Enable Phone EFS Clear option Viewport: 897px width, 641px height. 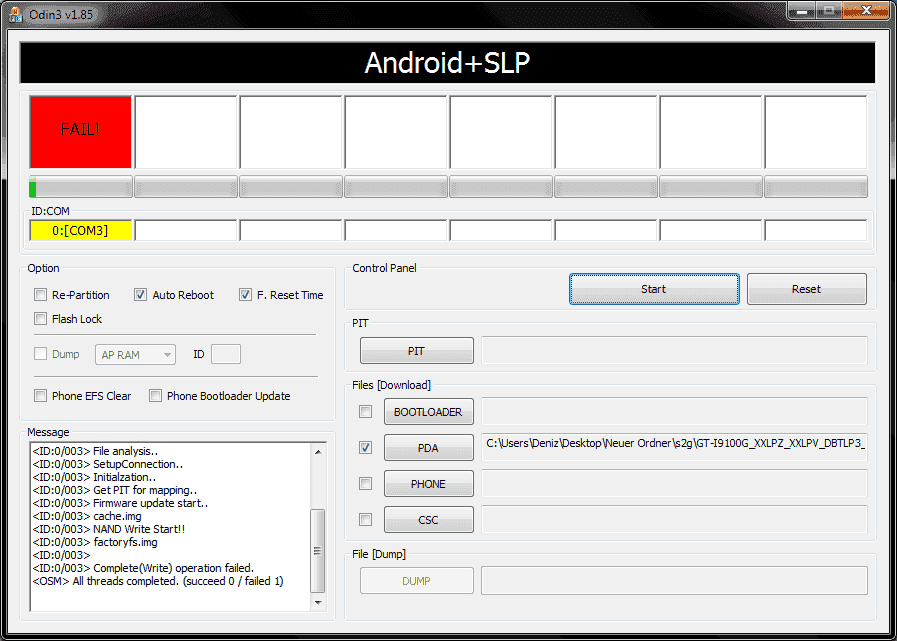click(x=40, y=395)
